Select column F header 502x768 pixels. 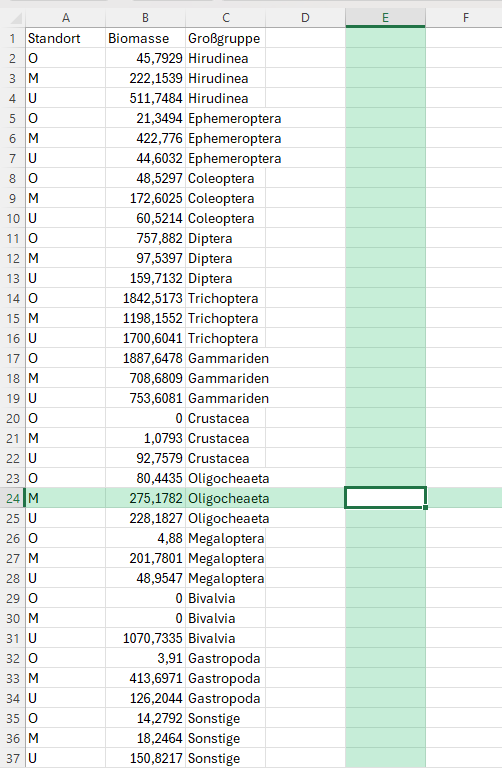pyautogui.click(x=465, y=19)
